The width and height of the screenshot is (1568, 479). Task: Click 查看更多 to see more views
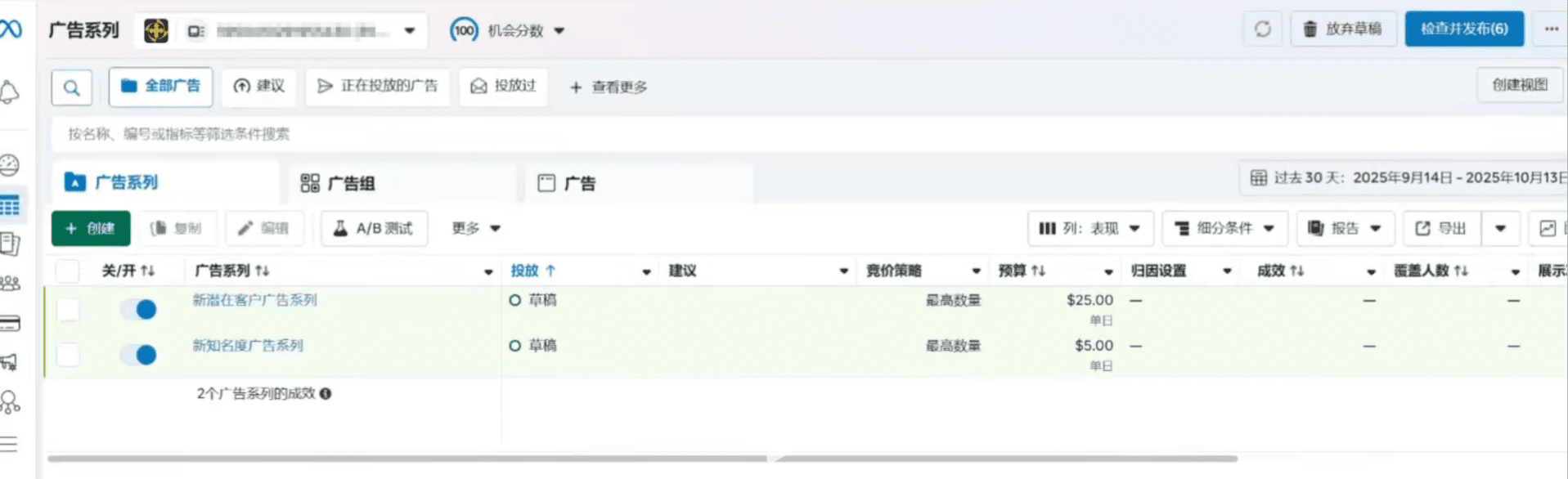click(x=609, y=87)
